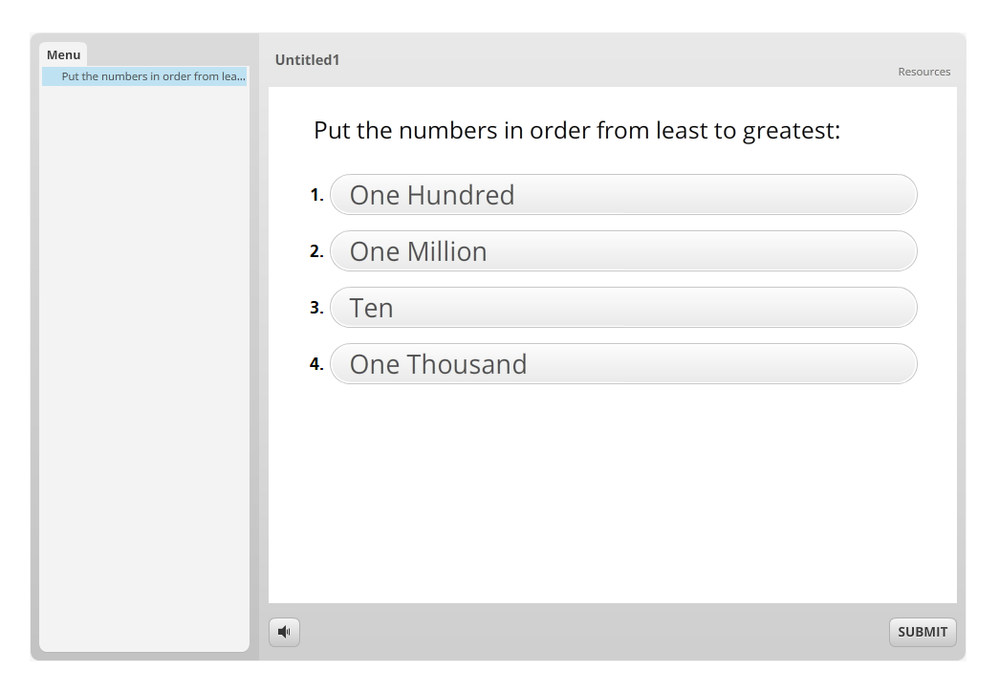Viewport: 999px width, 692px height.
Task: Click the SUBMIT button
Action: coord(922,632)
